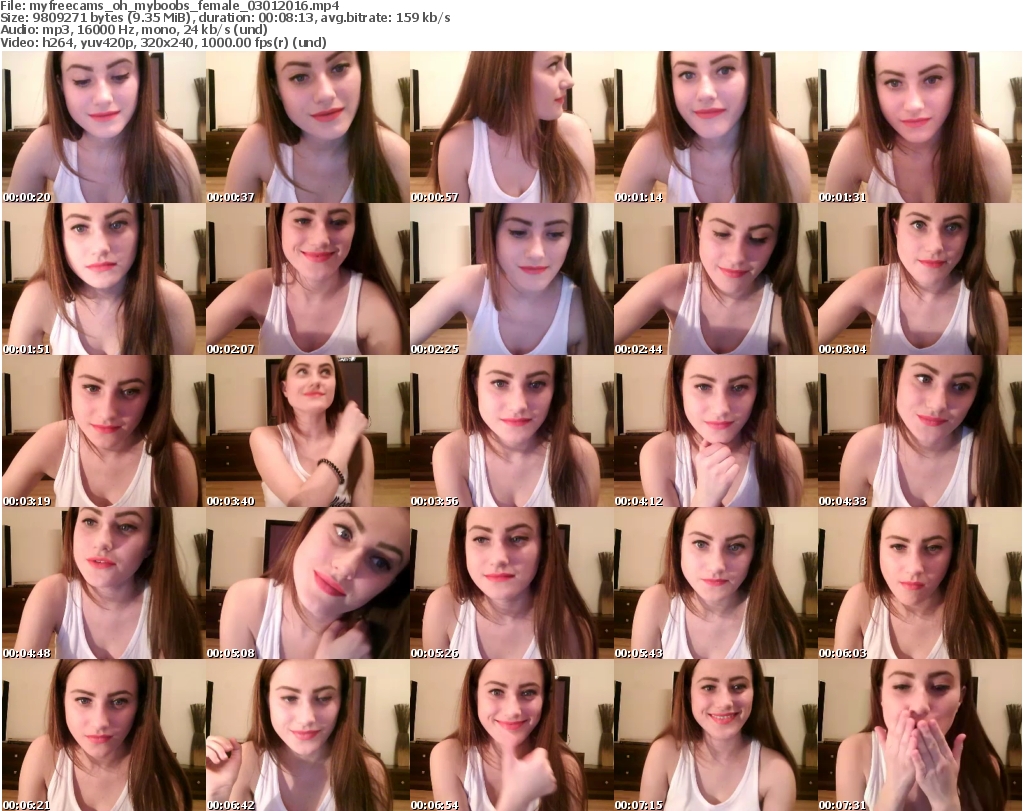Pick the thumbnail stamped 00:02:44

coord(716,279)
